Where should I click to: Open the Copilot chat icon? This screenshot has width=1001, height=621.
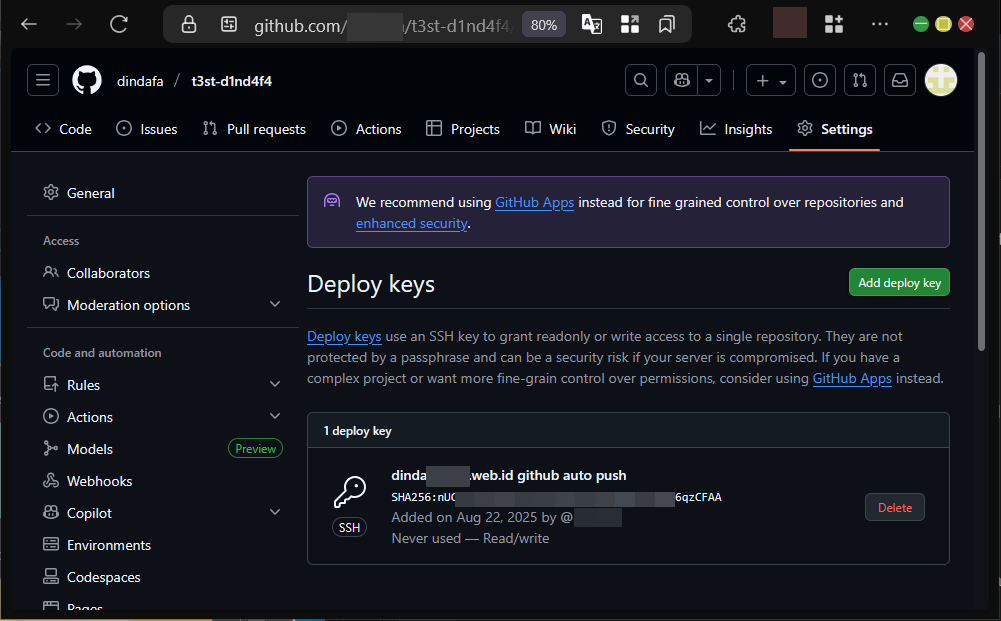click(682, 81)
